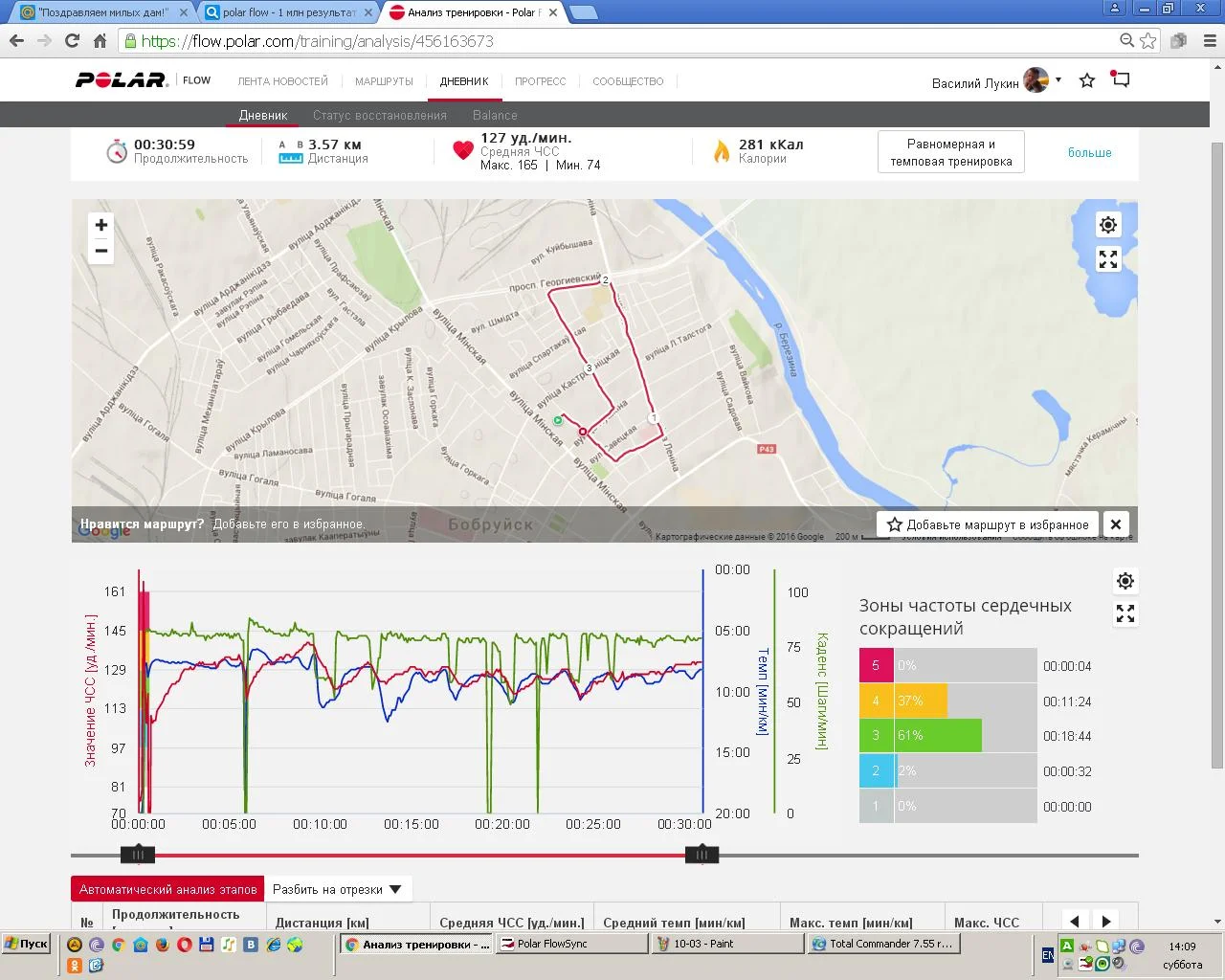Open Total Commander from the taskbar
The height and width of the screenshot is (980, 1225).
pyautogui.click(x=881, y=944)
